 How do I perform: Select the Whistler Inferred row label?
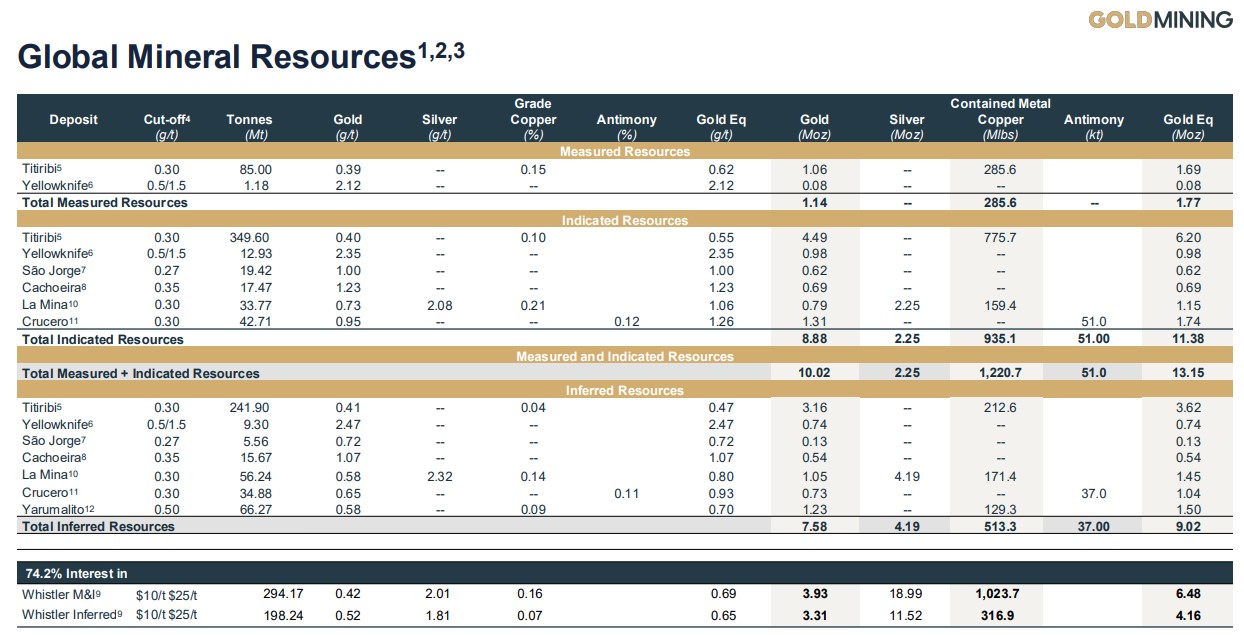click(72, 613)
